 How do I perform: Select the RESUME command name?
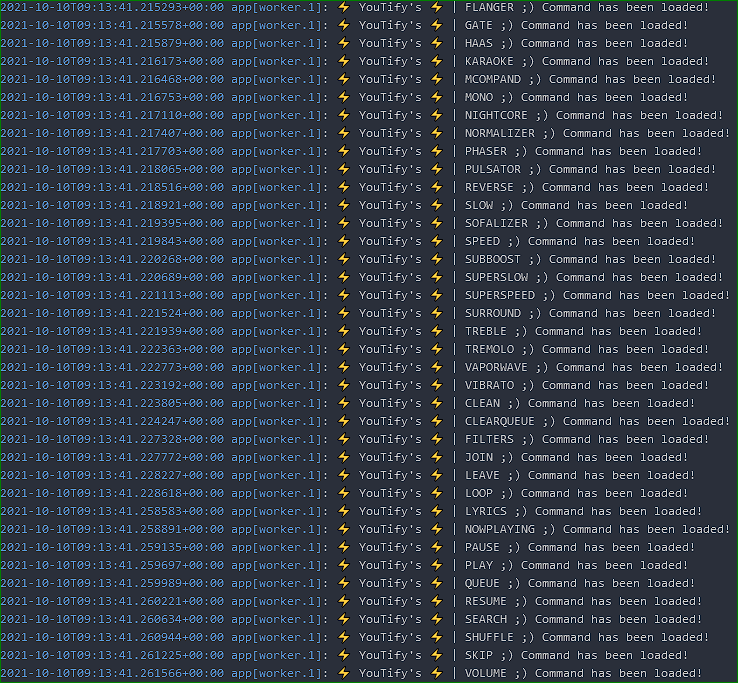click(x=486, y=601)
